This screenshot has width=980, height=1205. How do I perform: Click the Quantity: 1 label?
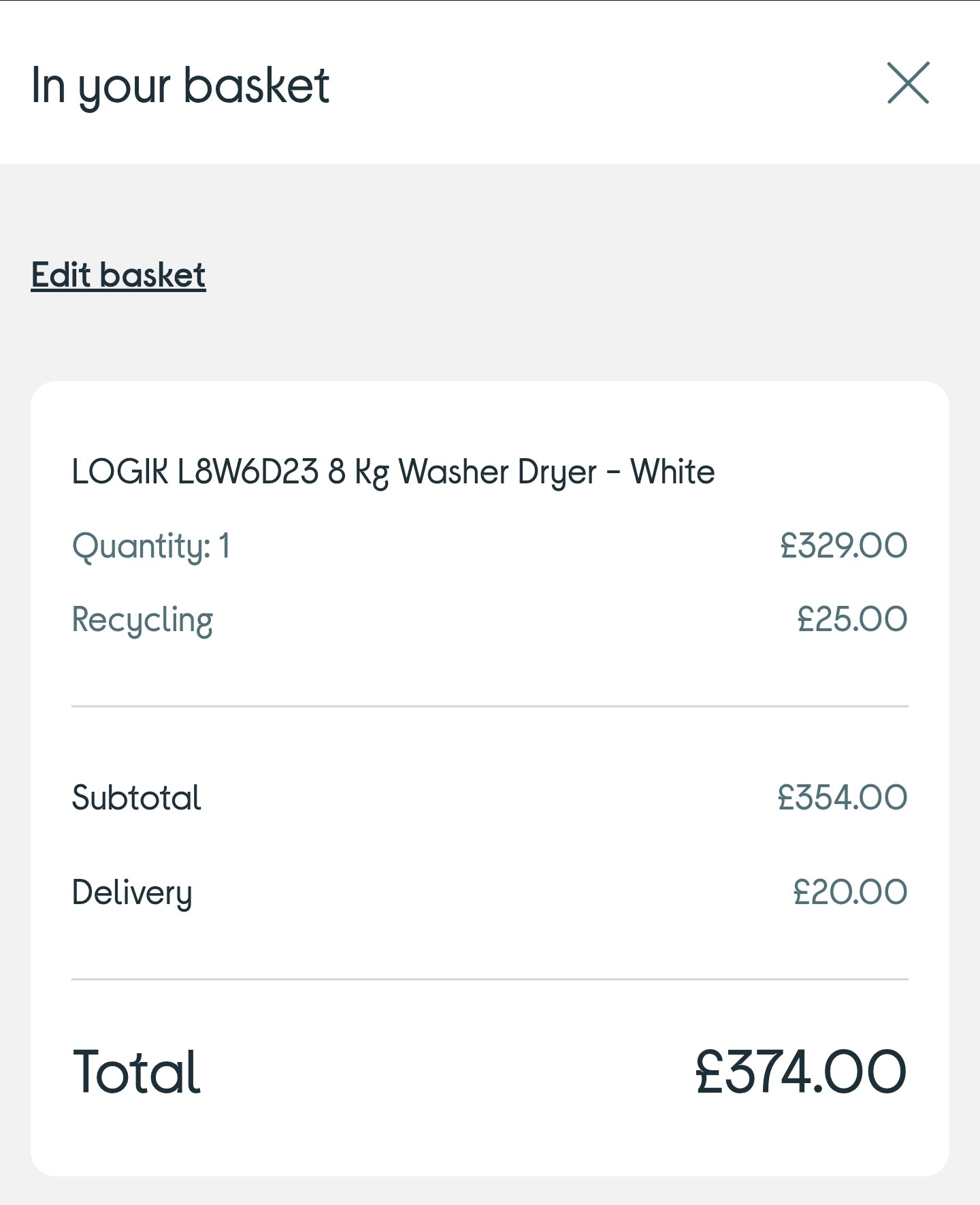pos(151,546)
